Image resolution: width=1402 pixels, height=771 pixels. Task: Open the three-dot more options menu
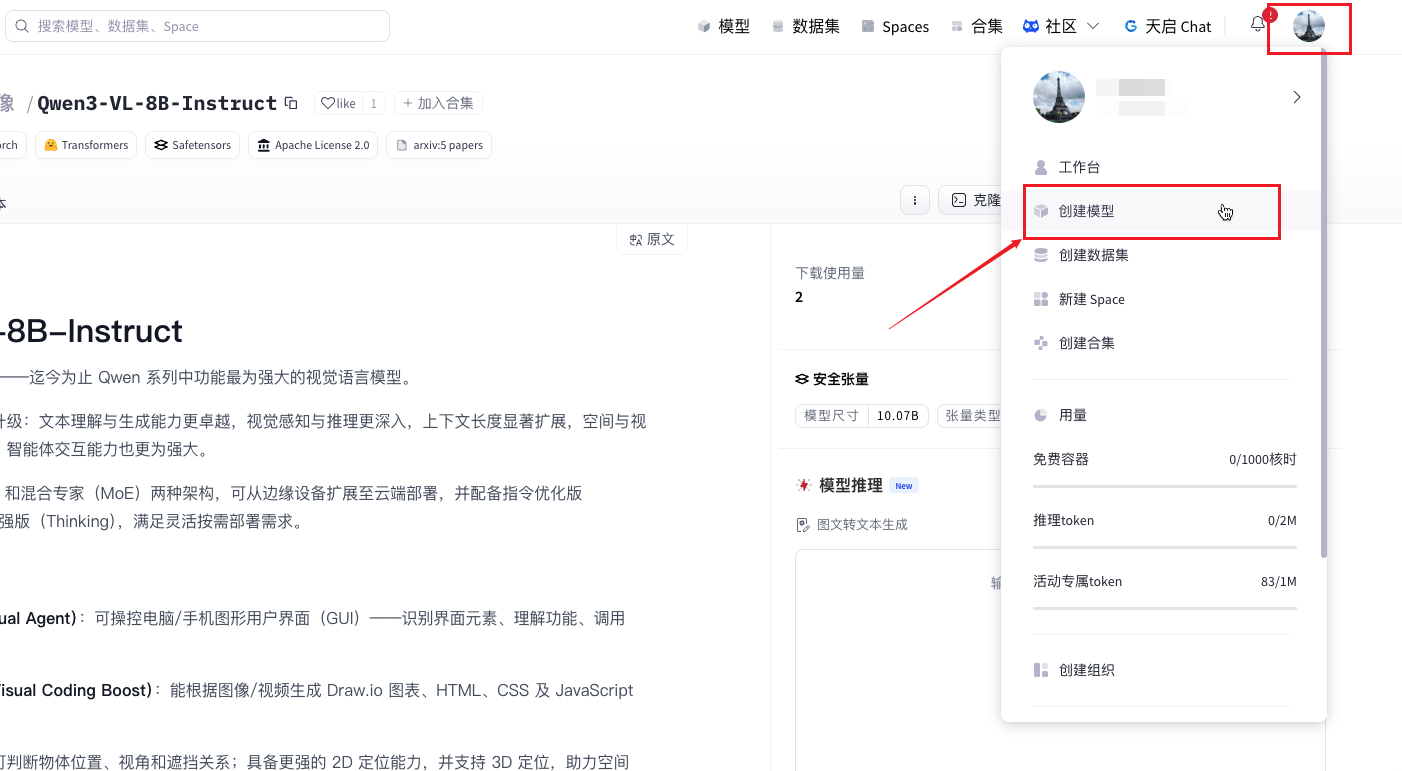(915, 200)
